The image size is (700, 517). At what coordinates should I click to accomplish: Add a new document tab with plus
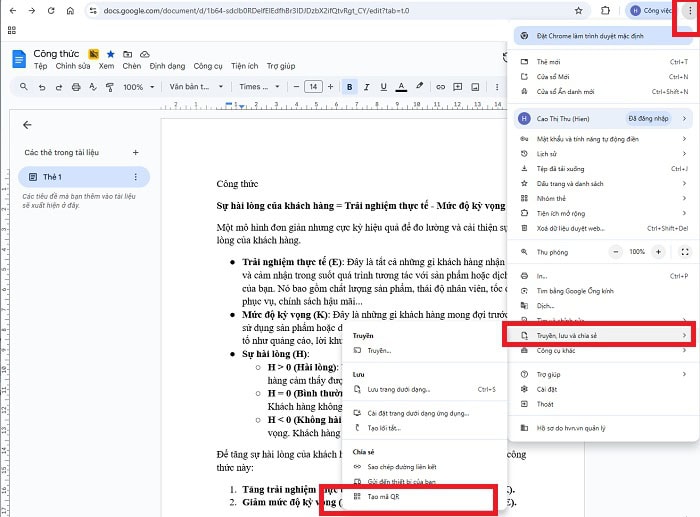(x=136, y=153)
